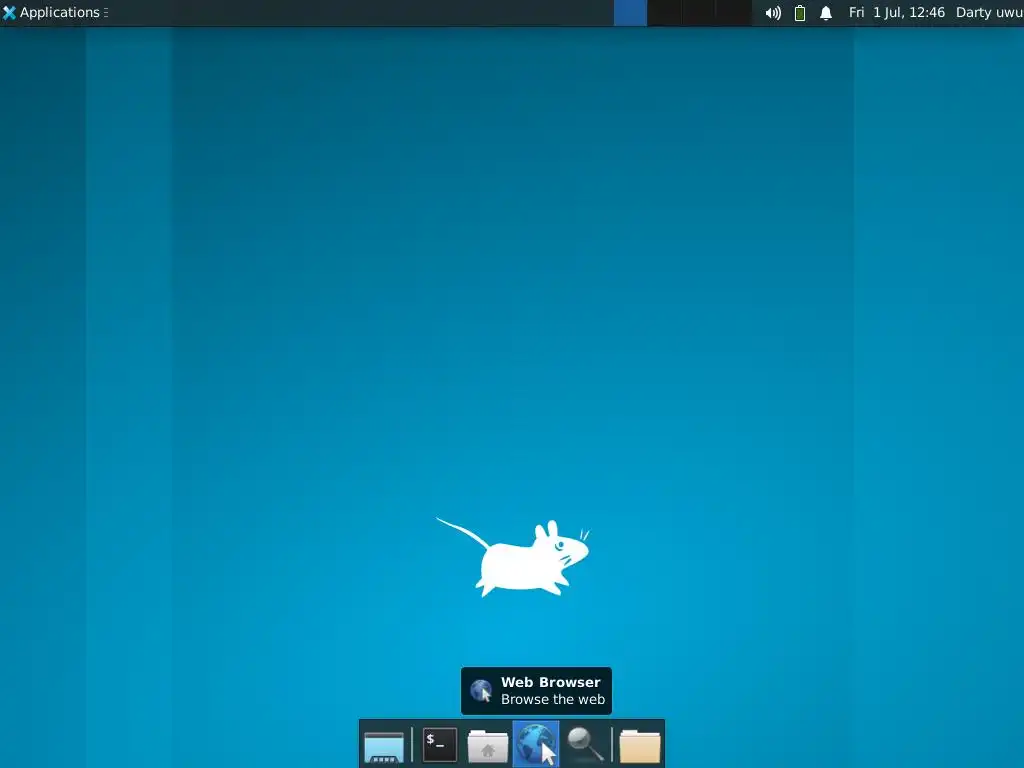Screen dimensions: 1024x768
Task: Open the Application Finder magnifier icon
Action: (x=585, y=745)
